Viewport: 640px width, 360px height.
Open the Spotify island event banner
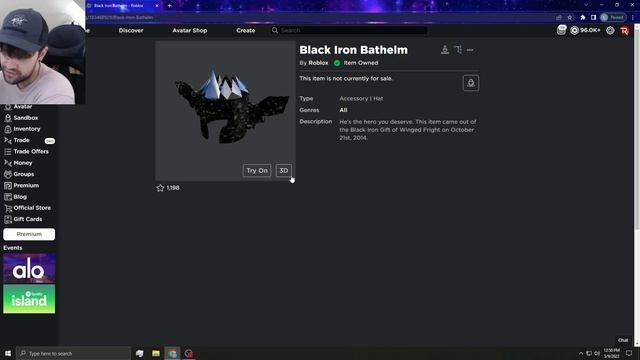[29, 299]
